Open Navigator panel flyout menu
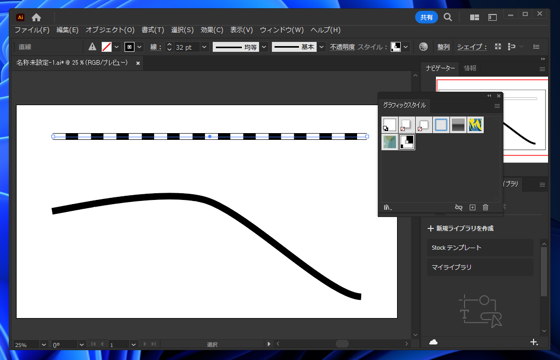Viewport: 560px width, 360px height. [542, 69]
